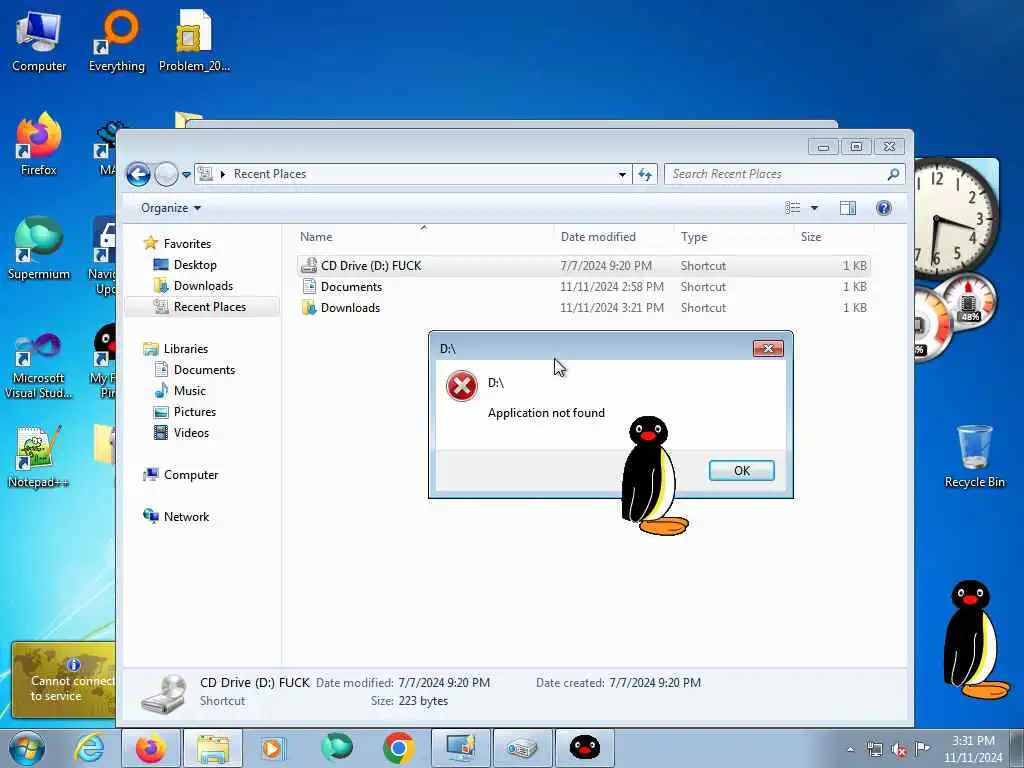Select Libraries in the navigation pane
Image resolution: width=1024 pixels, height=768 pixels.
tap(185, 349)
